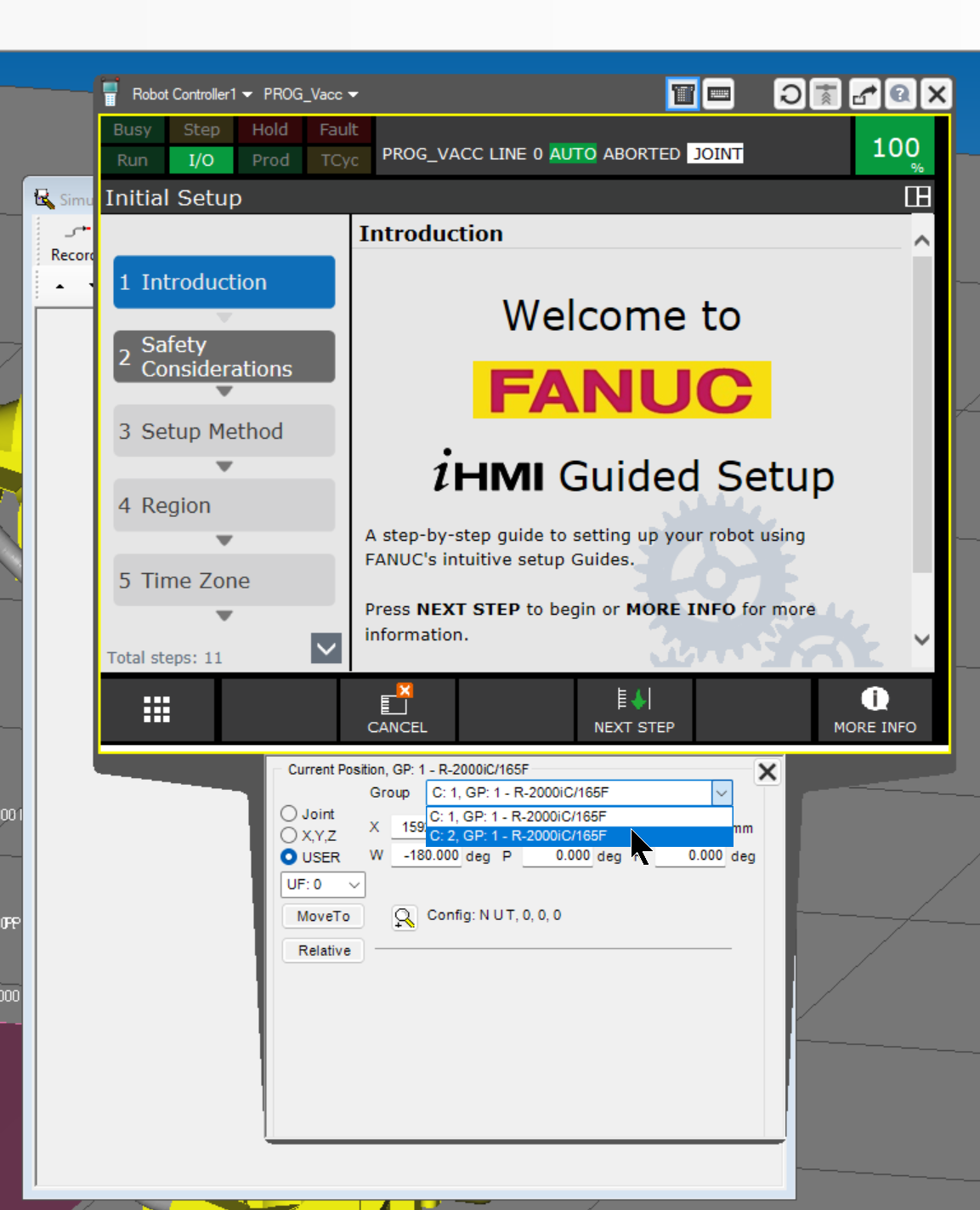Click the Busy status indicator

(x=133, y=129)
